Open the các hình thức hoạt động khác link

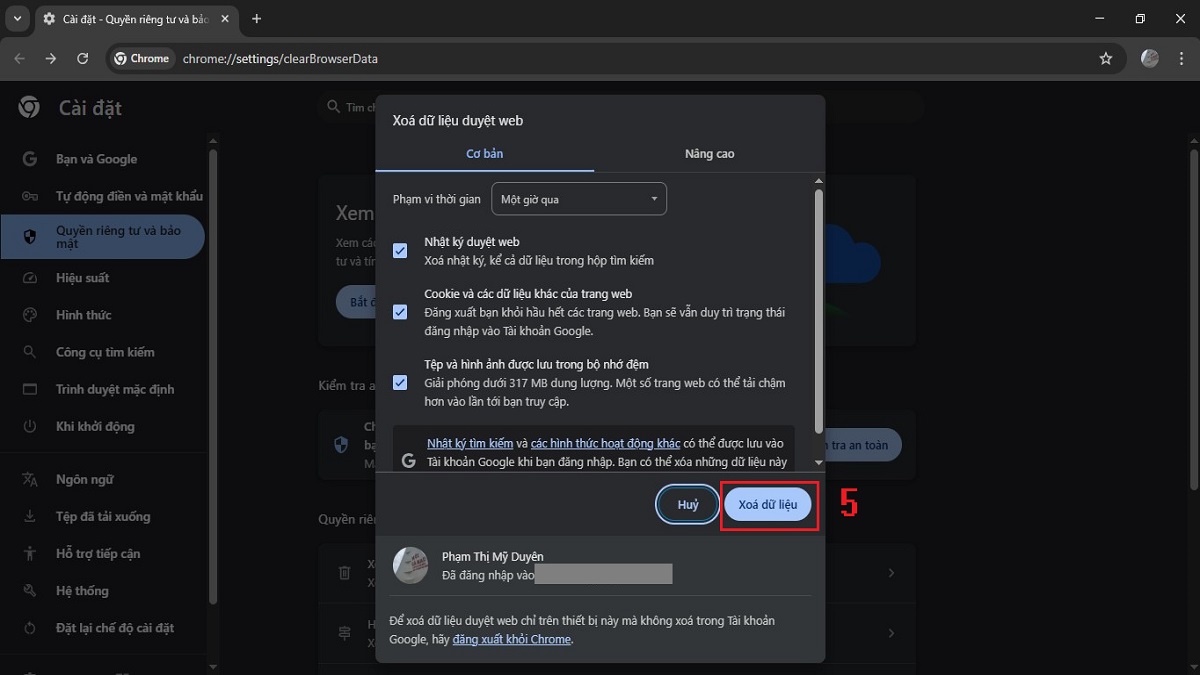[x=606, y=443]
